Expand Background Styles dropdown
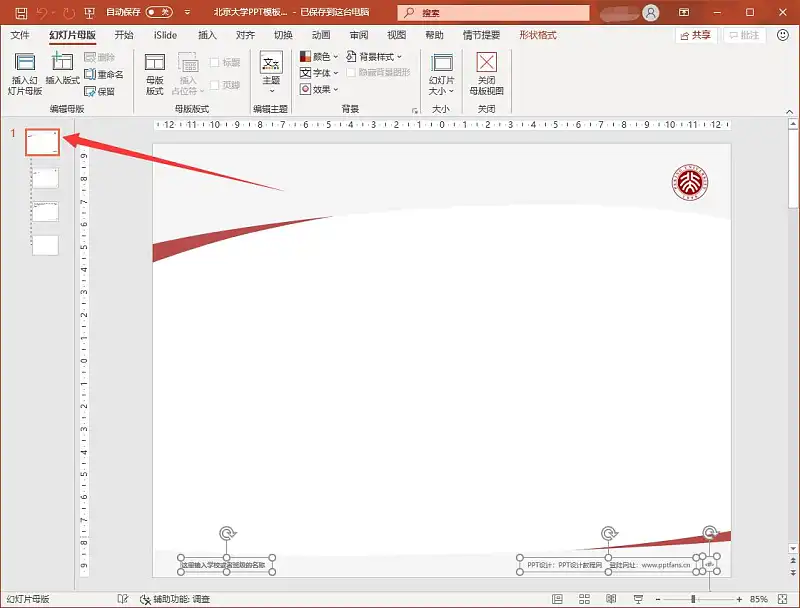 click(375, 57)
